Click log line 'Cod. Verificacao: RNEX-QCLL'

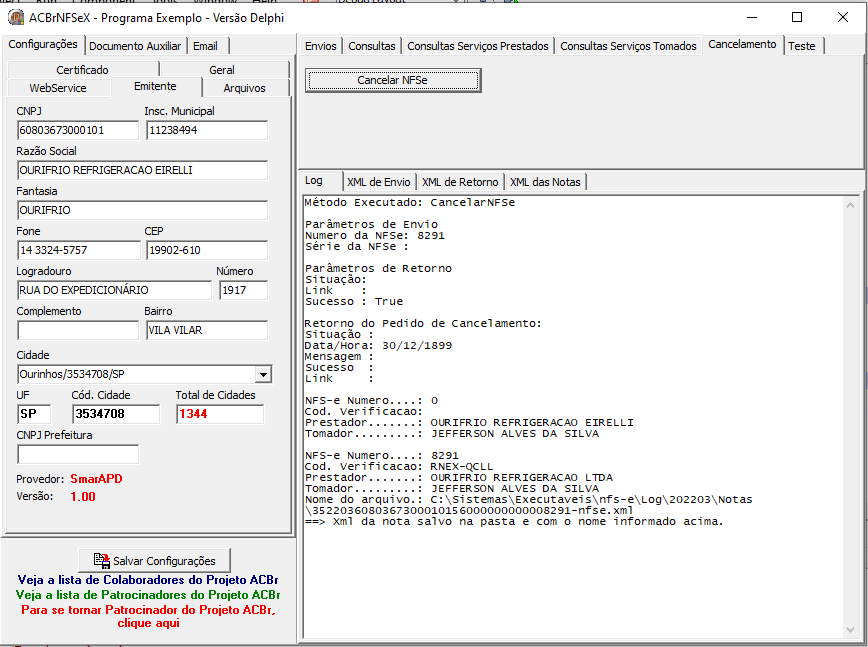pos(399,467)
